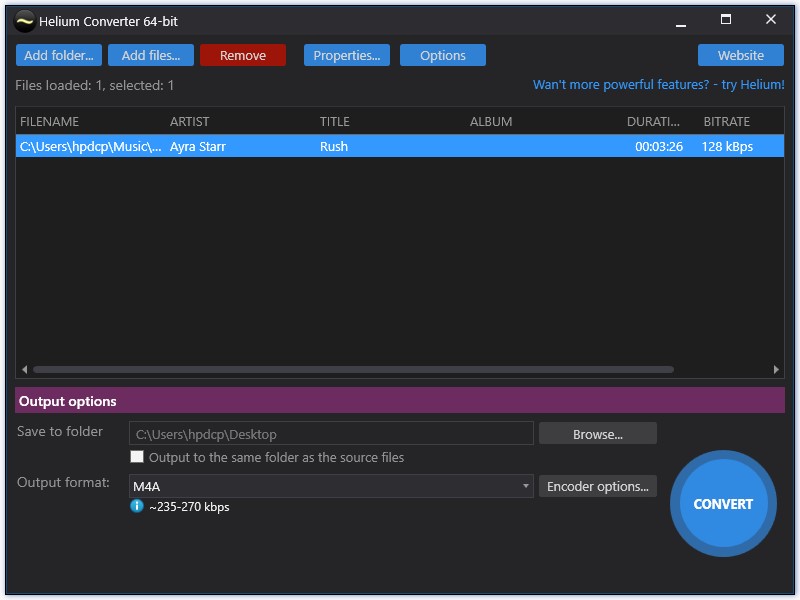800x600 pixels.
Task: Sort by the ALBUM column header
Action: 491,121
